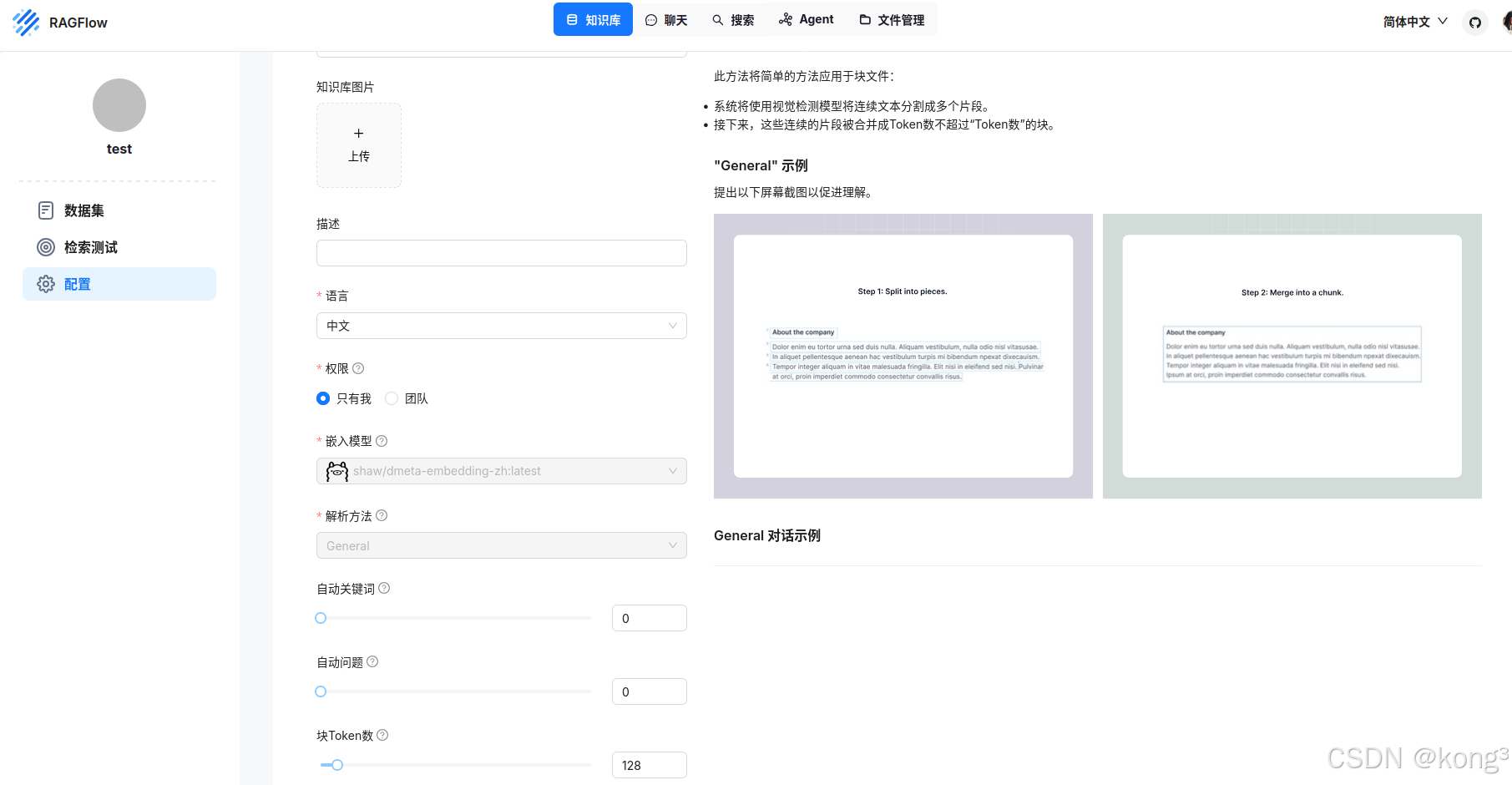
Task: Select the 团队 permission radio button
Action: (391, 398)
